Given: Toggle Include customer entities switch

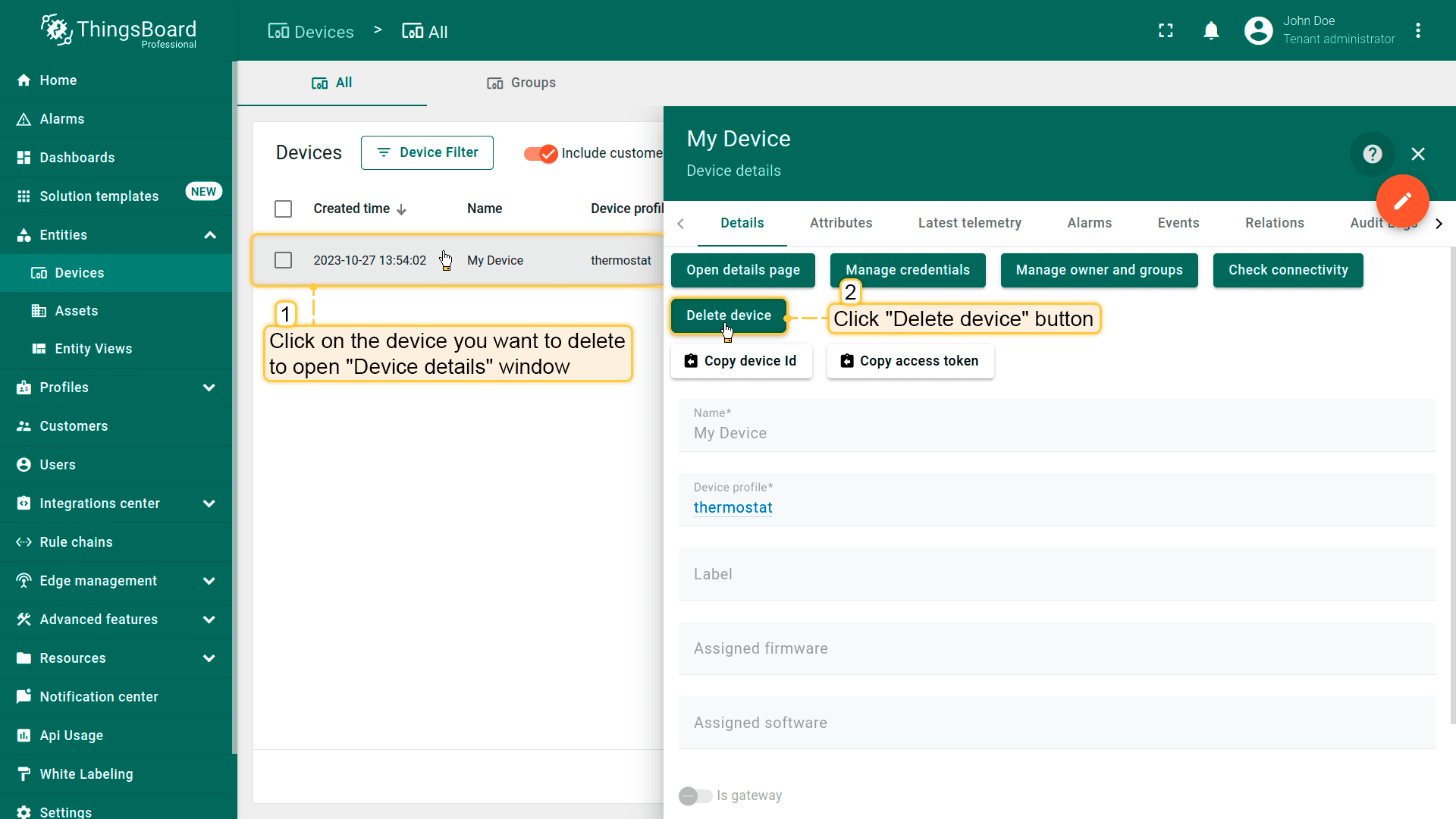Looking at the screenshot, I should (x=541, y=153).
